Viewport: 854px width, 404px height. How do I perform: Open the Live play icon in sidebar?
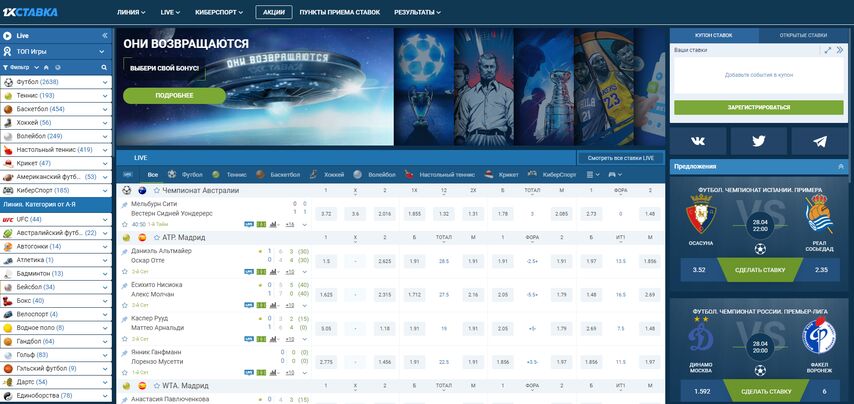[8, 36]
